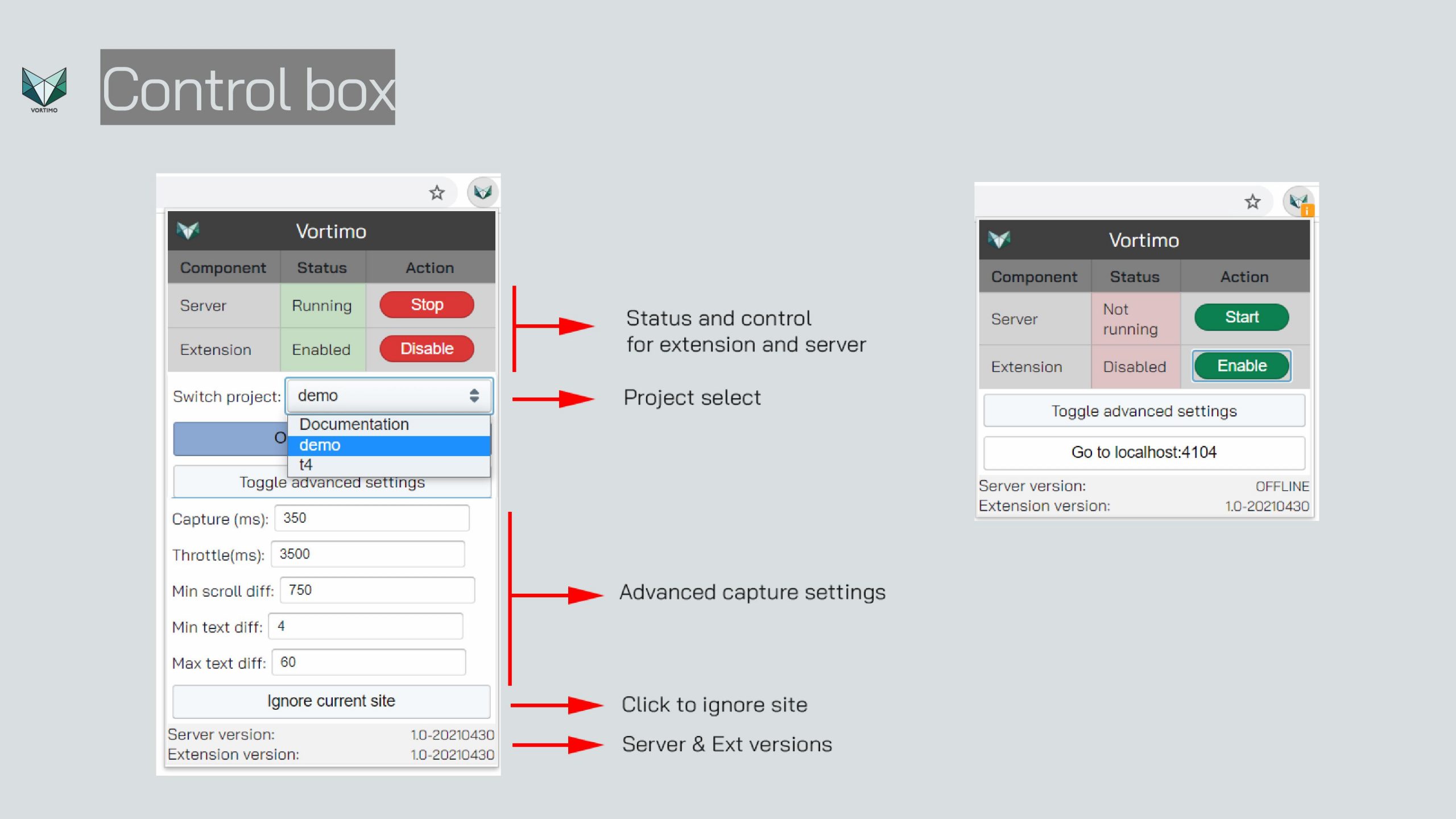This screenshot has height=819, width=1456.
Task: Click the Vortimo logo in right popup header
Action: [999, 239]
